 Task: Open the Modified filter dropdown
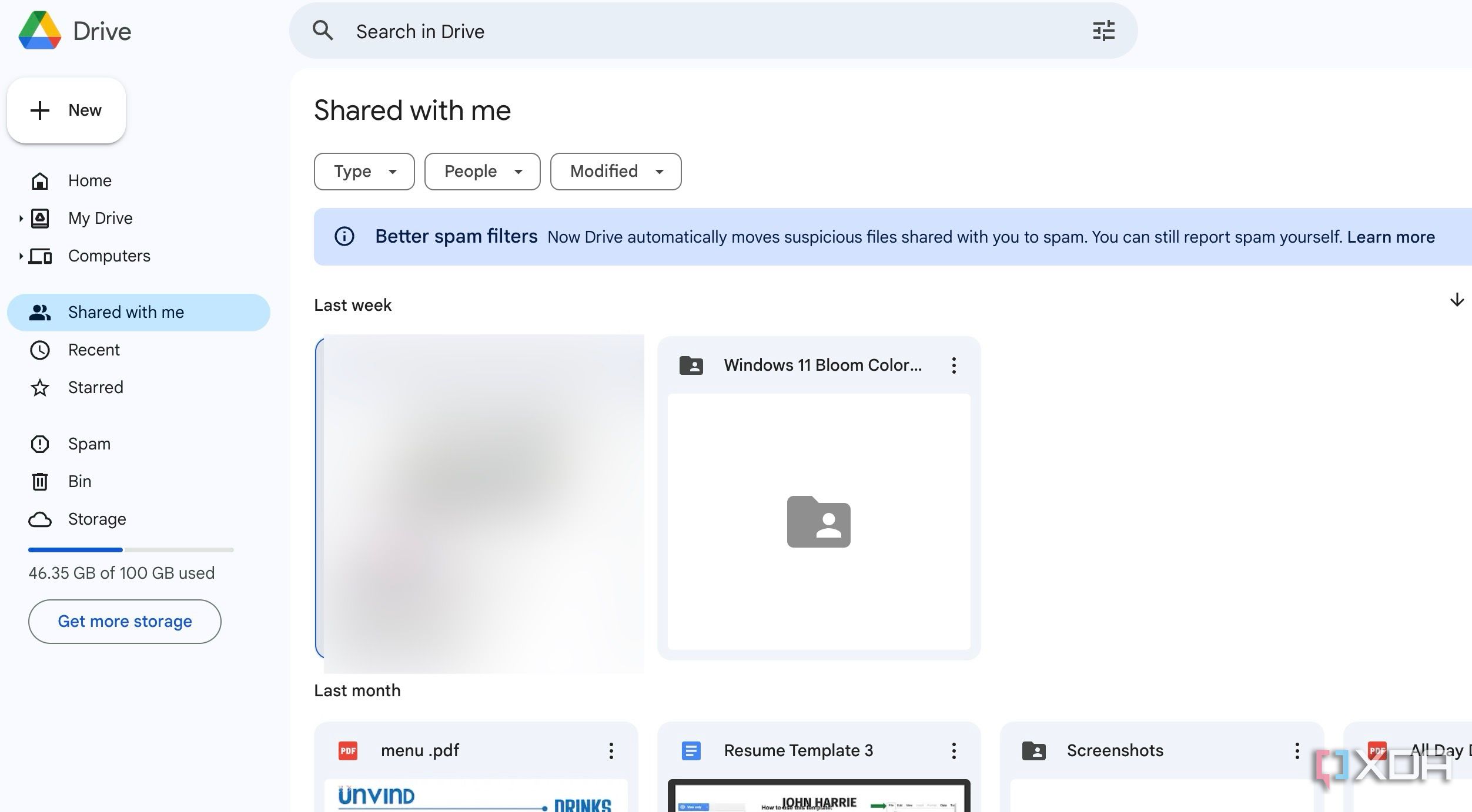616,172
